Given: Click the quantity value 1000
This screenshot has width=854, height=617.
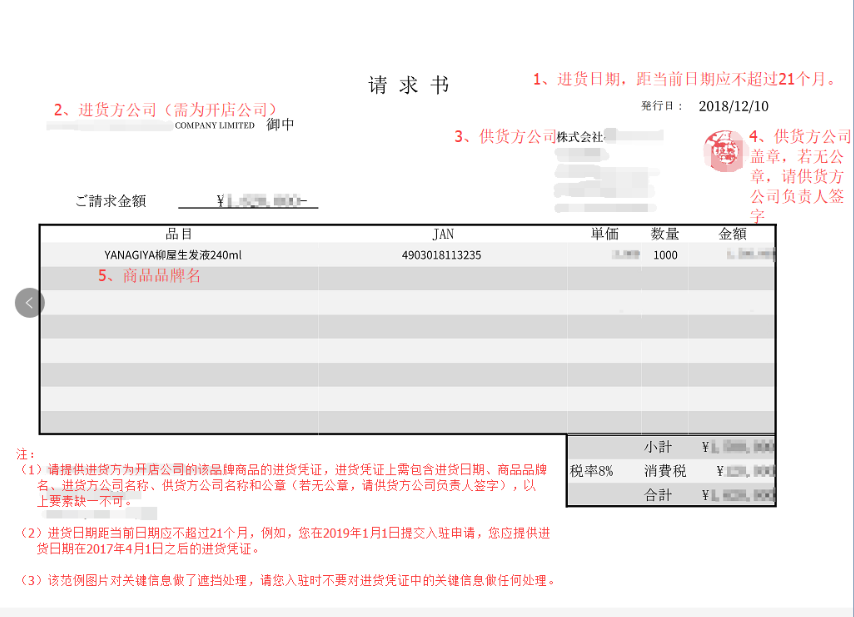Looking at the screenshot, I should [665, 255].
